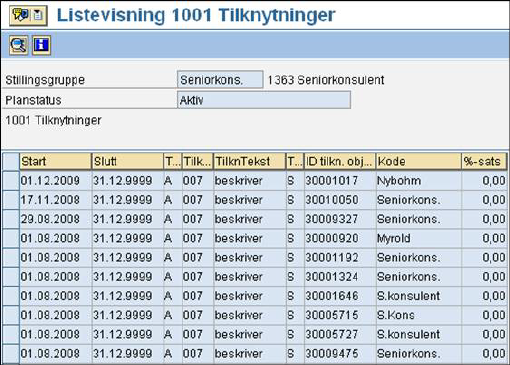The height and width of the screenshot is (365, 510).
Task: Select row selector for Myrold entry
Action: tap(11, 238)
